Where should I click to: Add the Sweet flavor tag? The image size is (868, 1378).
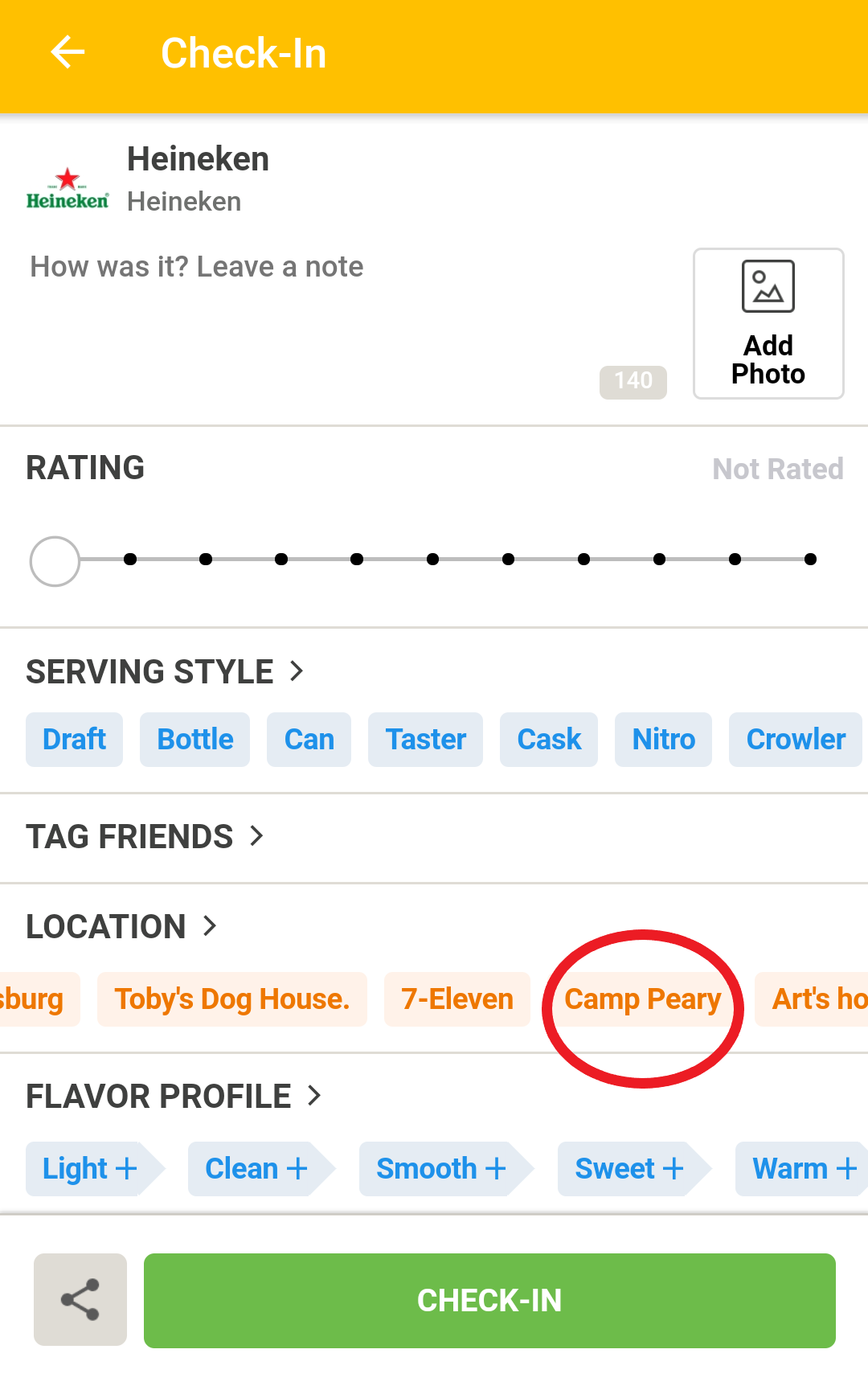[634, 1169]
